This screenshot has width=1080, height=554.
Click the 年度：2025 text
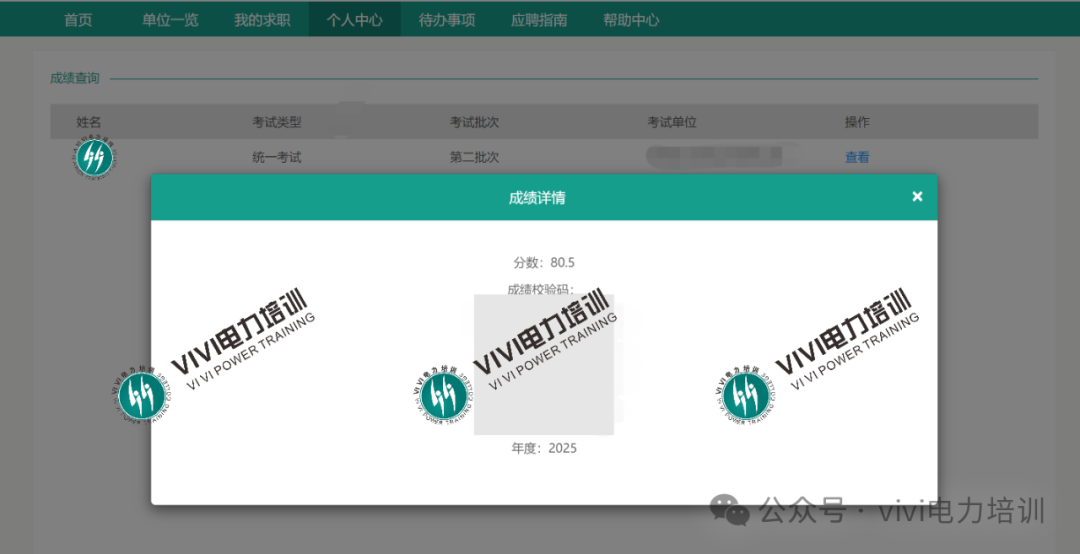(543, 448)
